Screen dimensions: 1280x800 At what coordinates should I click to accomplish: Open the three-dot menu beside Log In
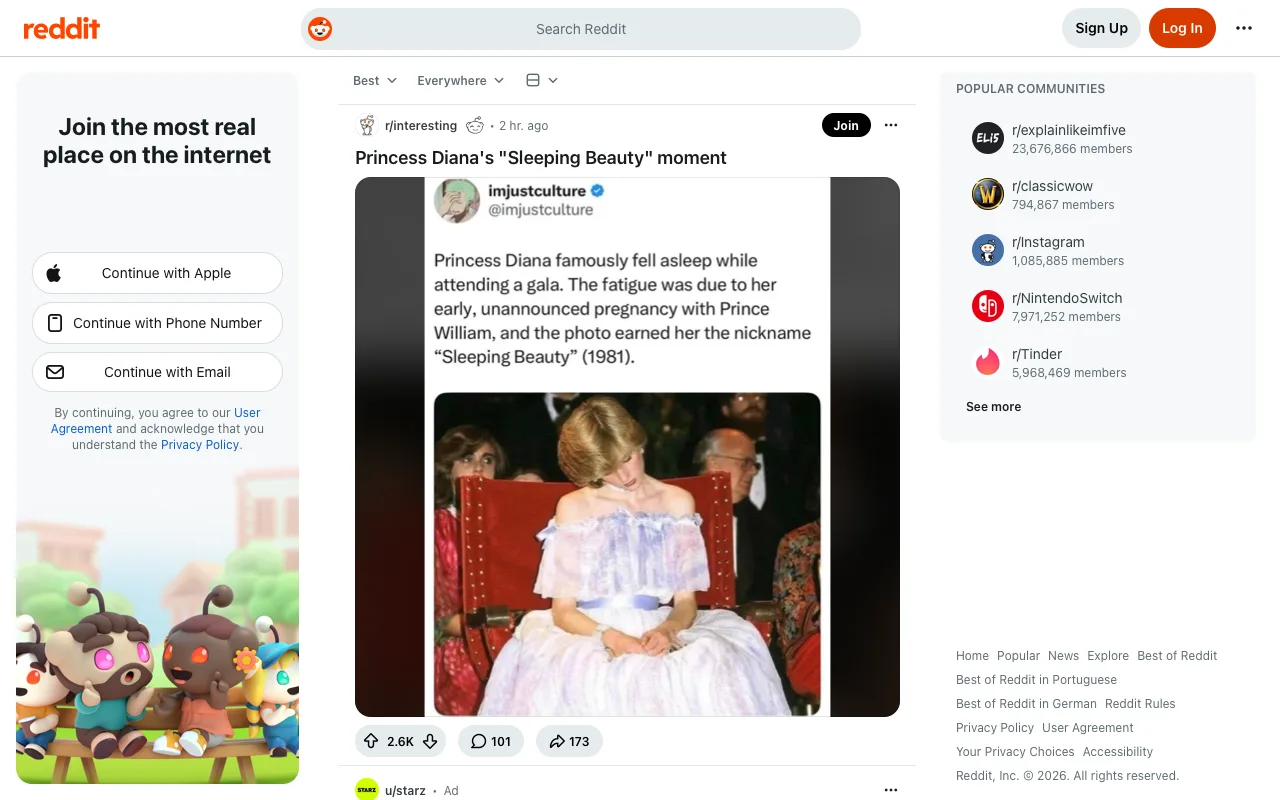(x=1244, y=28)
